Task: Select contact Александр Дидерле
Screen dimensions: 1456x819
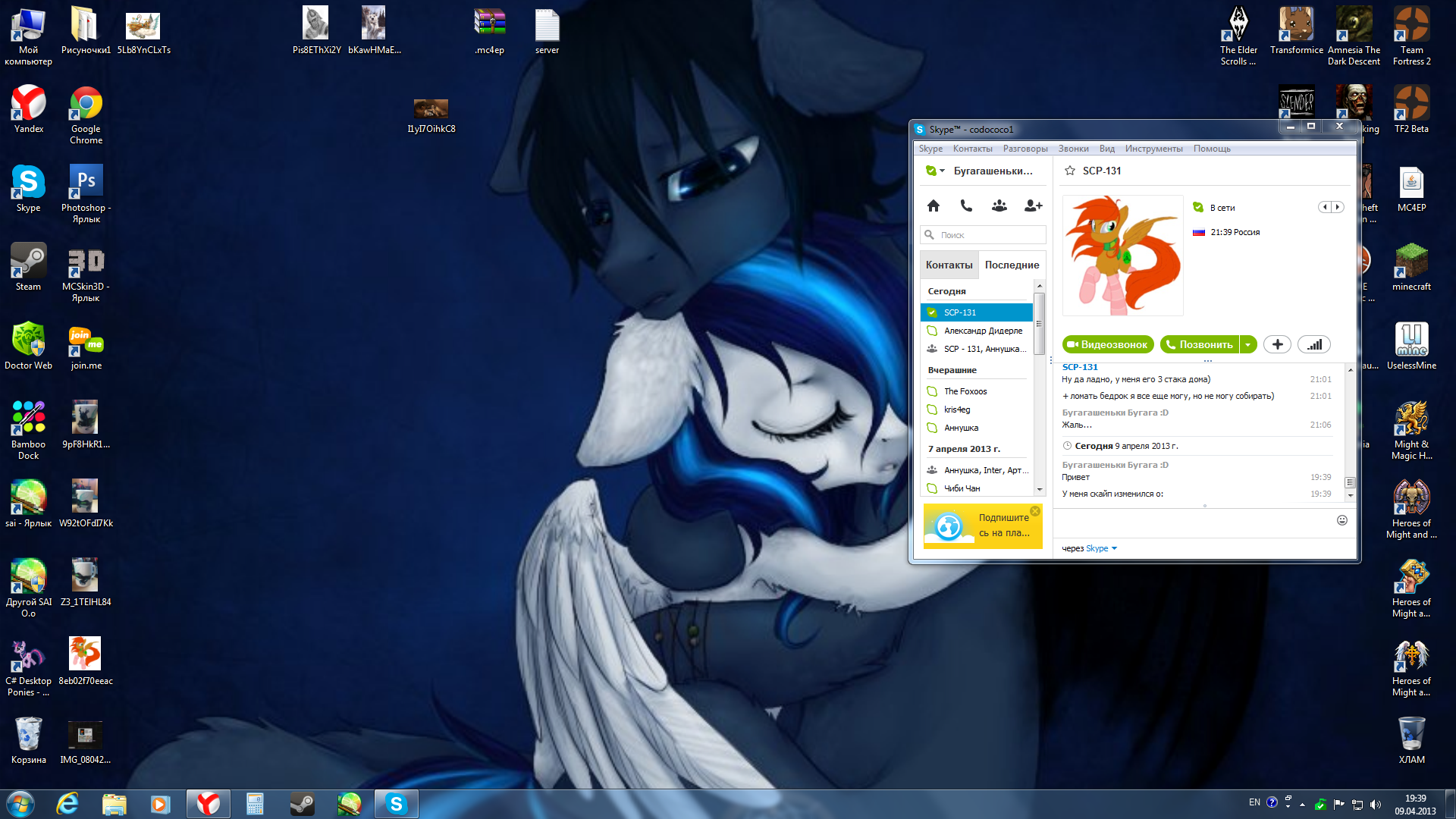Action: tap(977, 331)
